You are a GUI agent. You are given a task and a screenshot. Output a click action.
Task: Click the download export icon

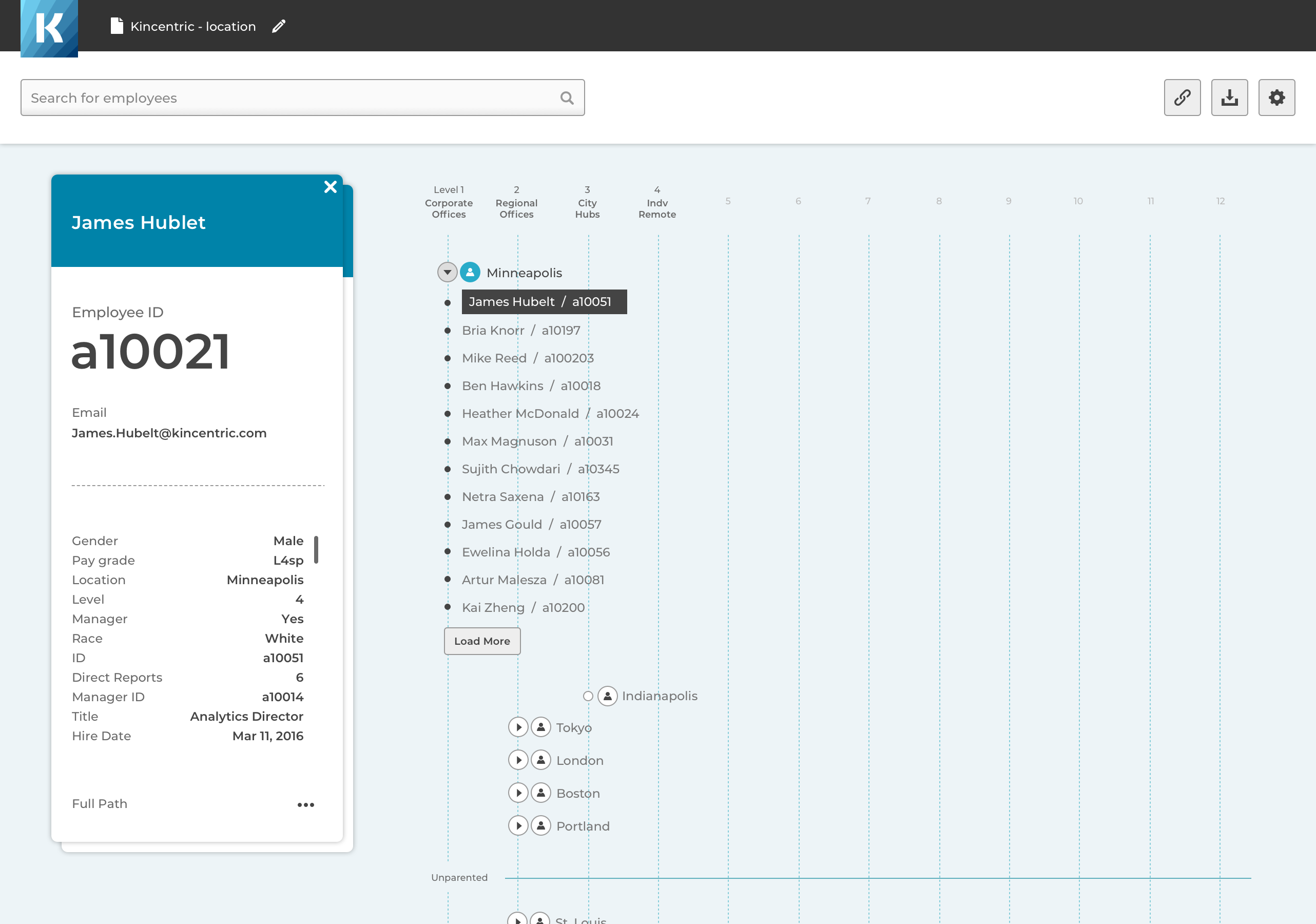pyautogui.click(x=1229, y=98)
